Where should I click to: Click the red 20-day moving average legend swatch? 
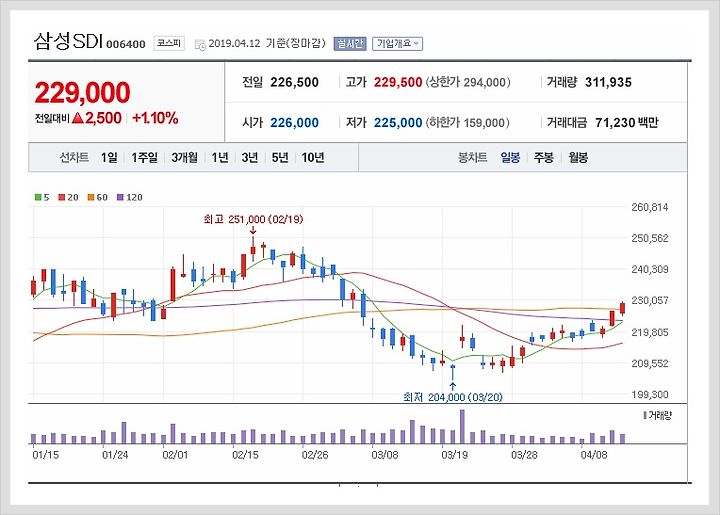[62, 197]
